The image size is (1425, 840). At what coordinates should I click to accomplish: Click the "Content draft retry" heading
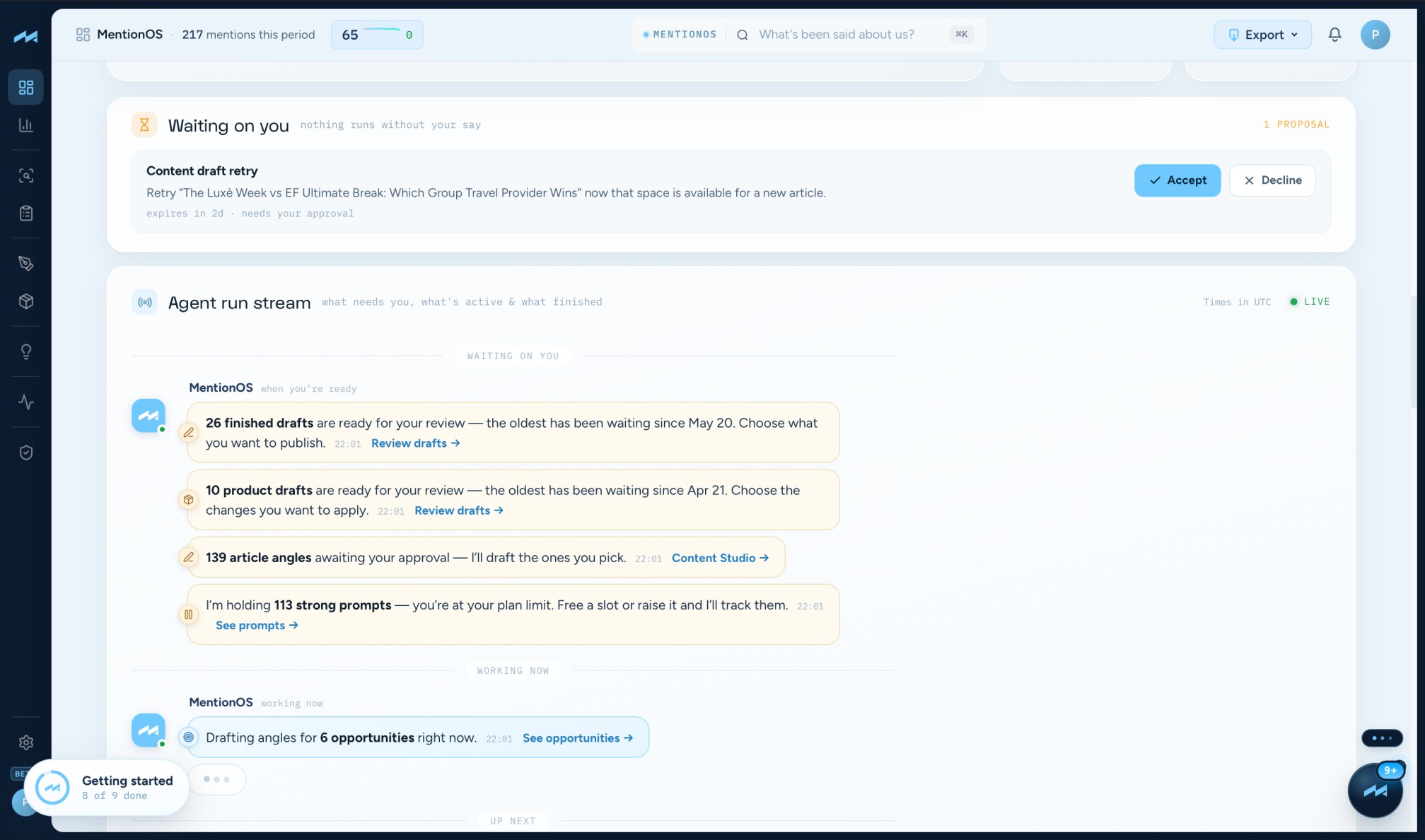pyautogui.click(x=202, y=171)
